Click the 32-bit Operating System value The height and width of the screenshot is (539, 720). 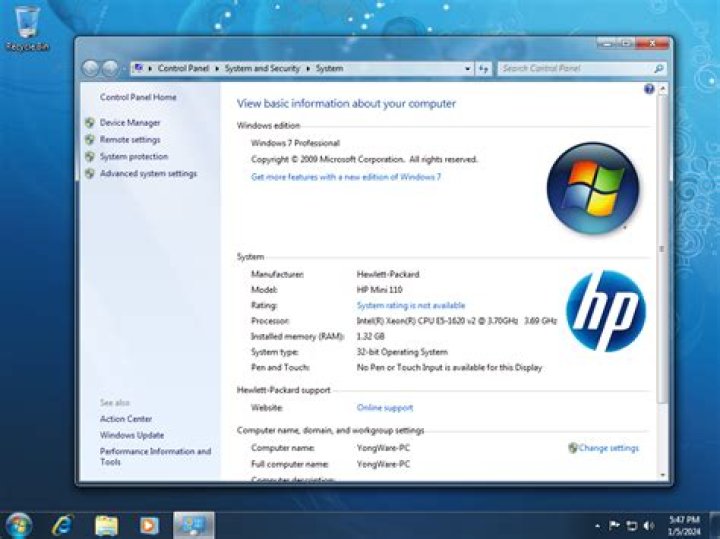[402, 352]
